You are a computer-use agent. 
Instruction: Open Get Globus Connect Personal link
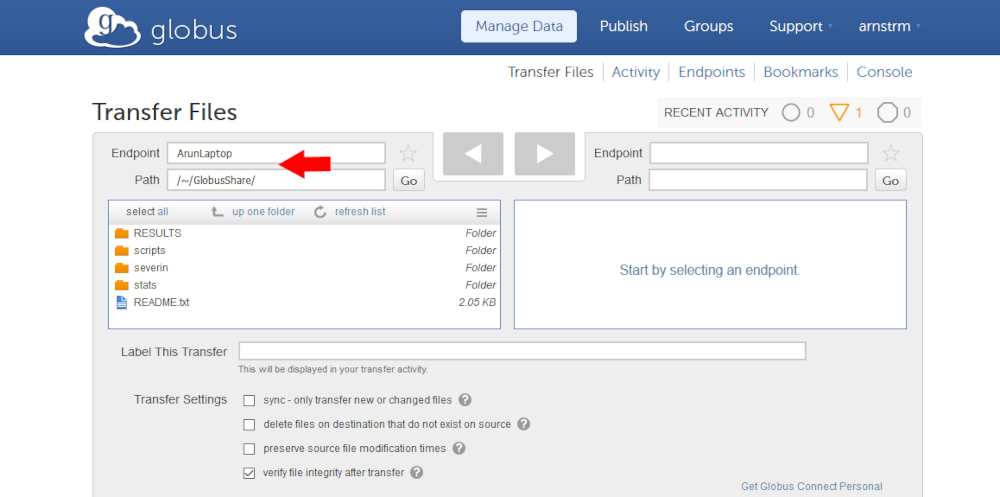click(x=811, y=487)
